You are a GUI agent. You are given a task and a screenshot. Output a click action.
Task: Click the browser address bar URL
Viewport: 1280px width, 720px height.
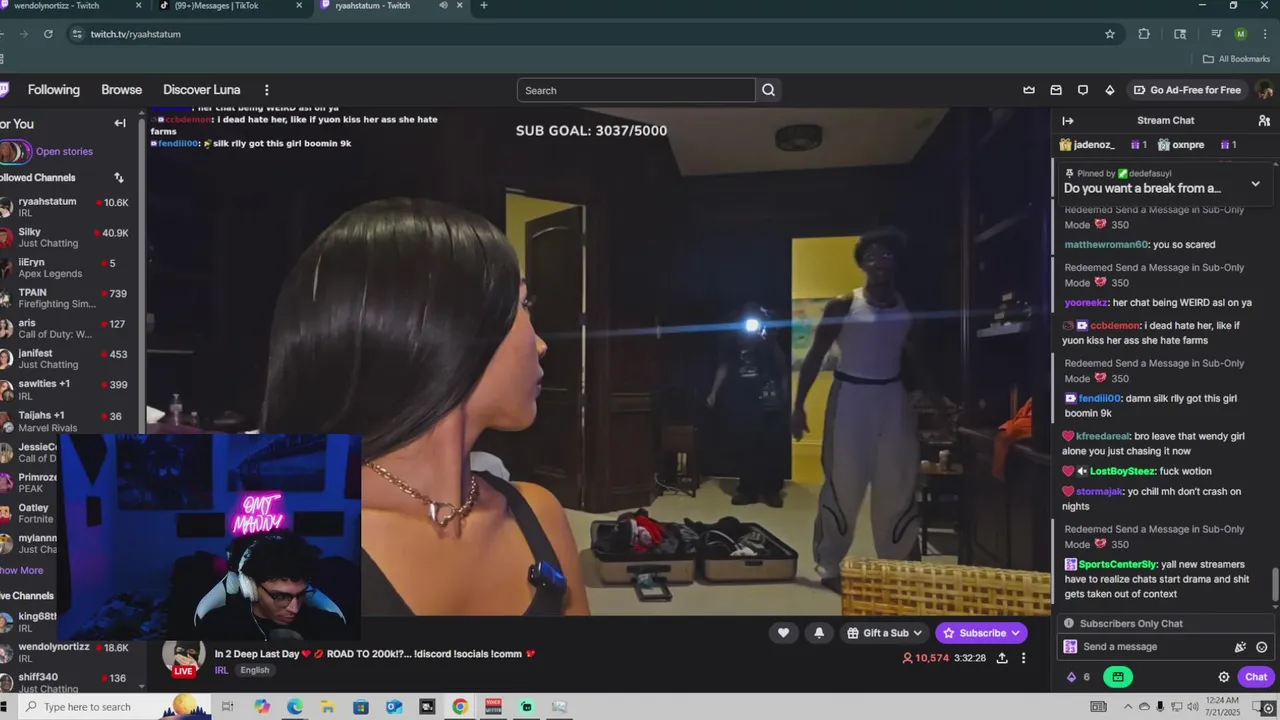point(136,34)
